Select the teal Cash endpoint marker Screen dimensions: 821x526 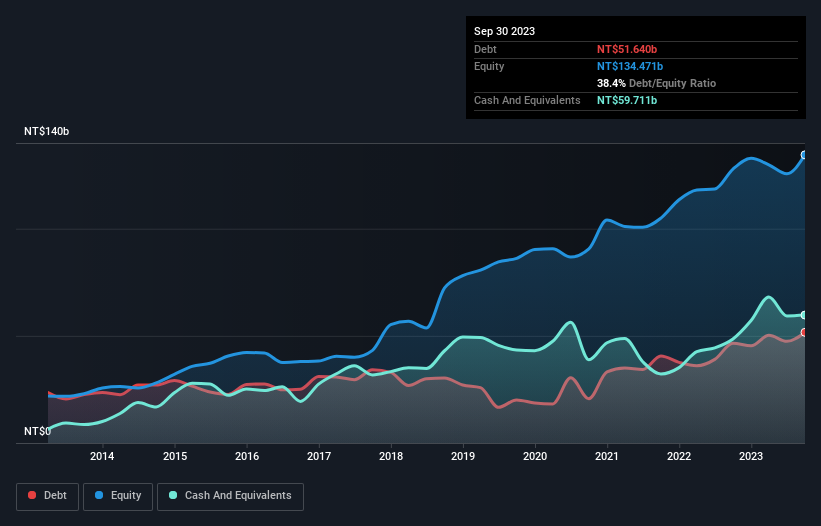point(804,315)
